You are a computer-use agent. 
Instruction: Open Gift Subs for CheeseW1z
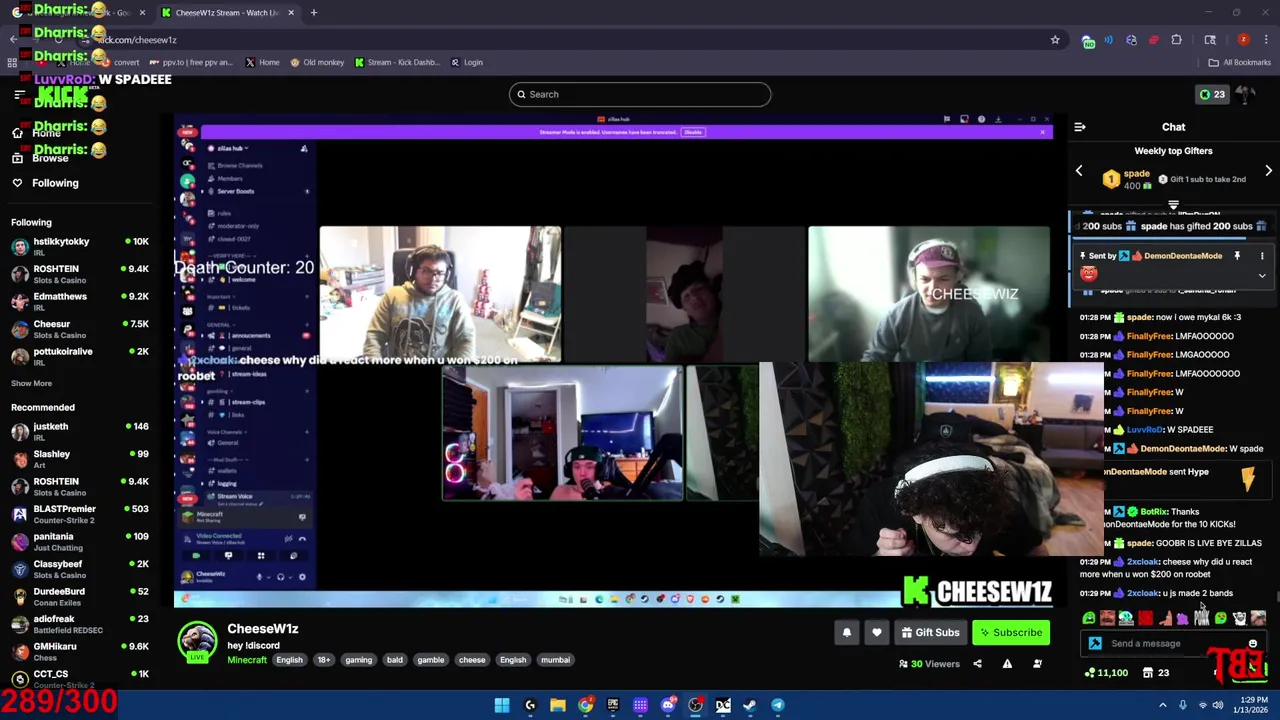[x=930, y=632]
